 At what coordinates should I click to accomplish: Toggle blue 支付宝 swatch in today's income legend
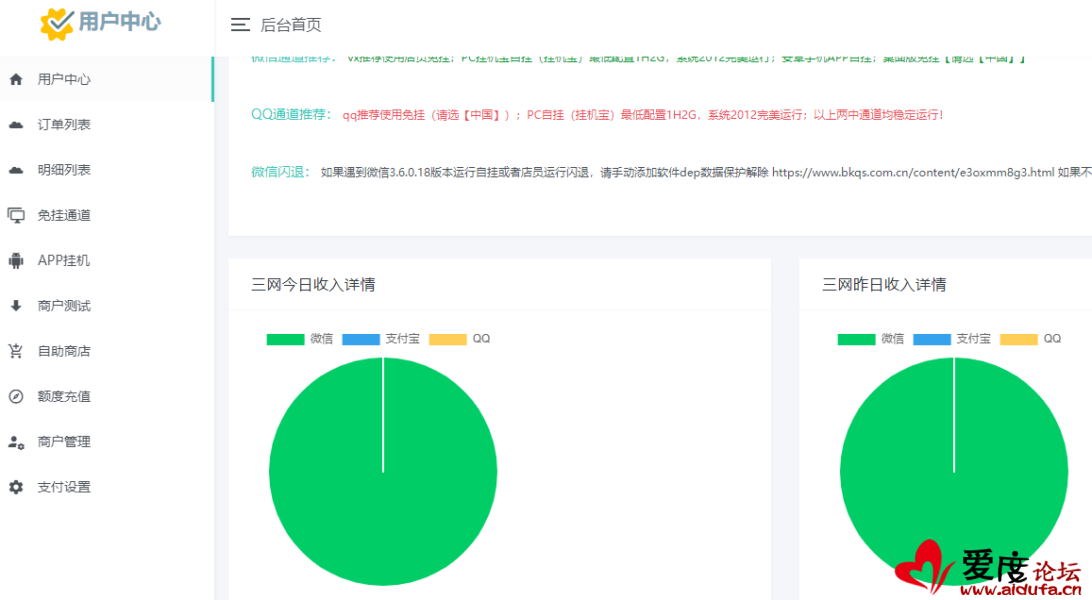[x=361, y=339]
